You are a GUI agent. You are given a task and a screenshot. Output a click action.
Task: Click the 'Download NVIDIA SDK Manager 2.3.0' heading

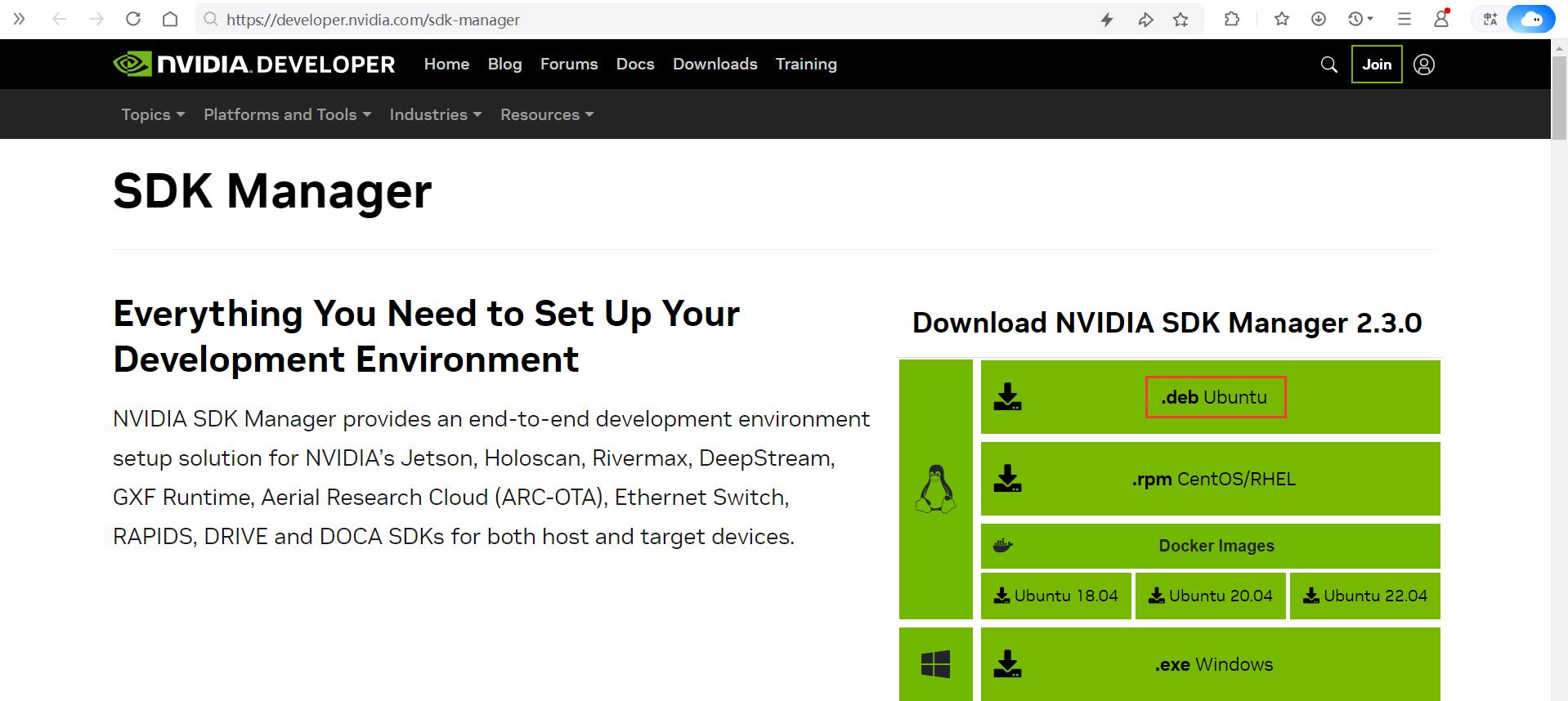point(1167,323)
